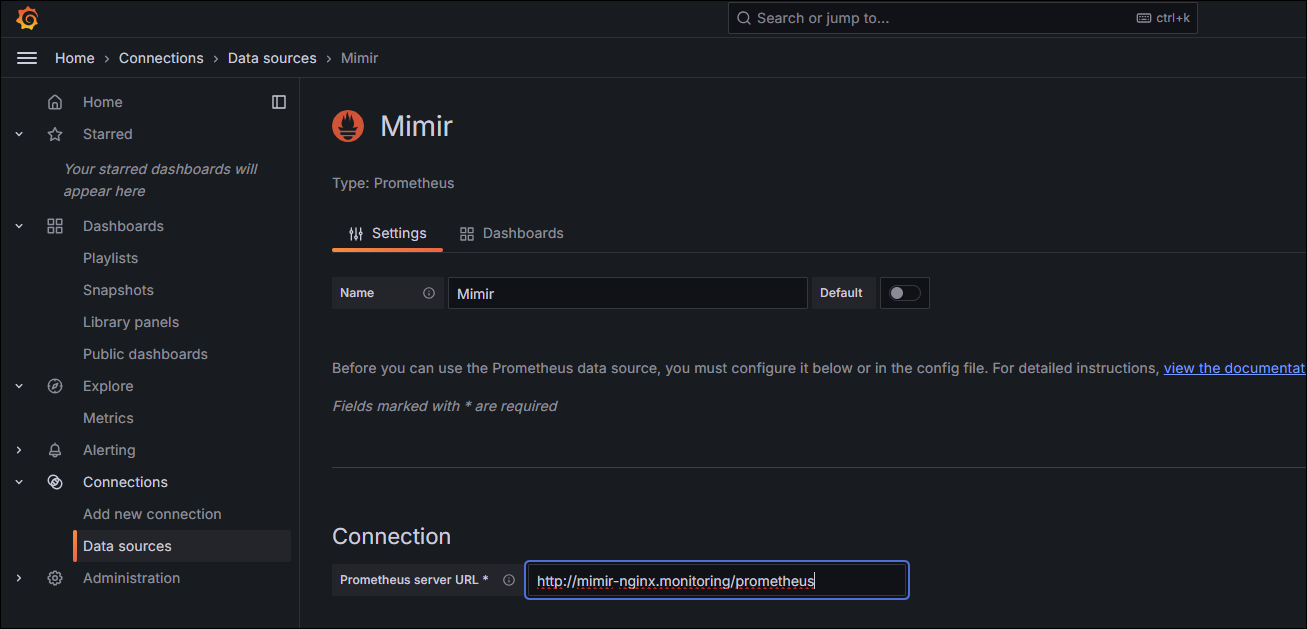This screenshot has width=1307, height=629.
Task: Click the Dashboards grid icon in sidebar
Action: click(55, 226)
